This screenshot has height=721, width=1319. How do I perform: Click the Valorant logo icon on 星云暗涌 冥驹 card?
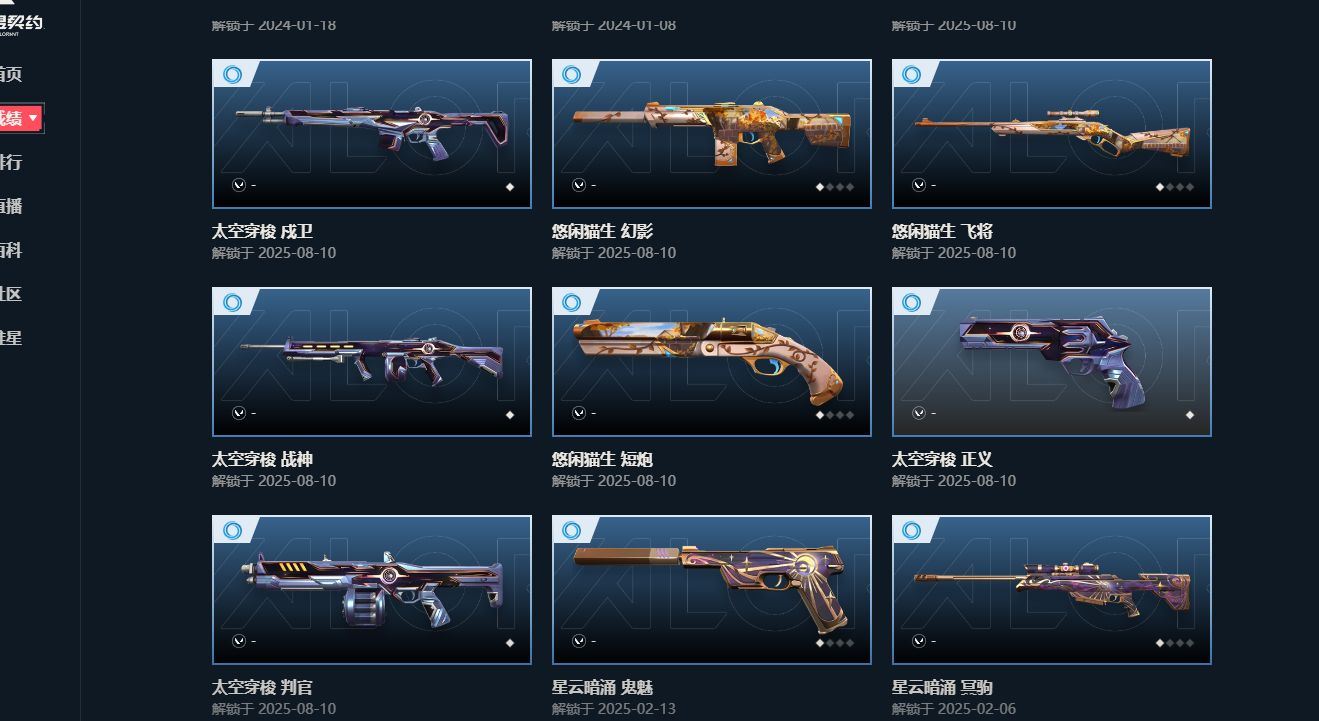click(918, 641)
